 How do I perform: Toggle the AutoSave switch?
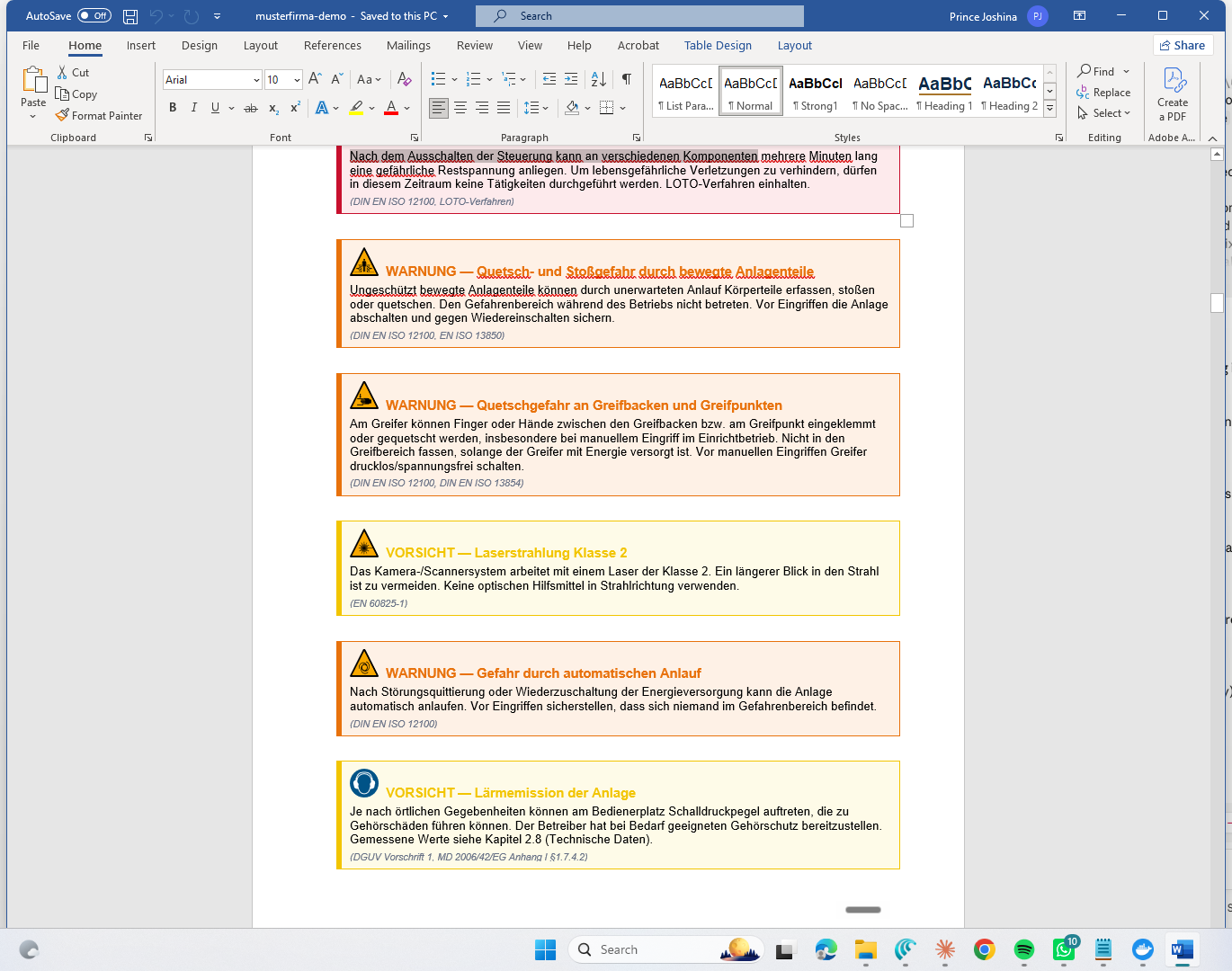[94, 15]
